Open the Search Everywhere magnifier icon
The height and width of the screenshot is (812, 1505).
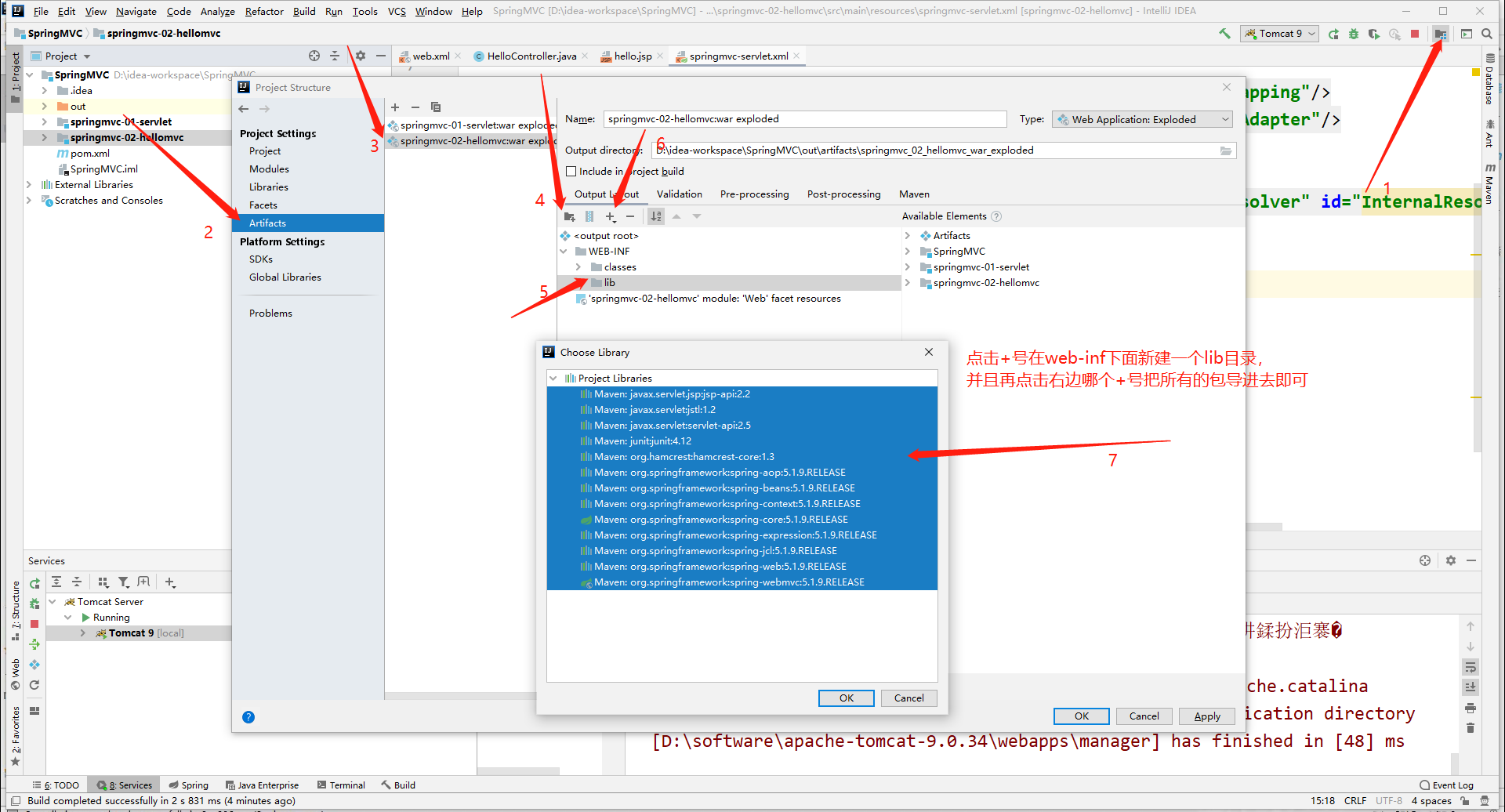pyautogui.click(x=1487, y=34)
